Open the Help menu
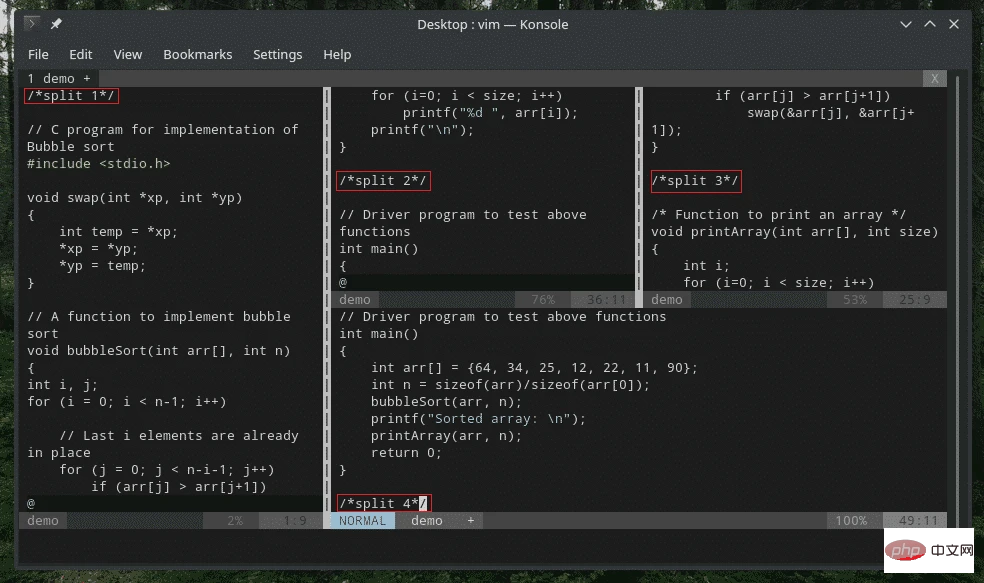 click(x=337, y=54)
